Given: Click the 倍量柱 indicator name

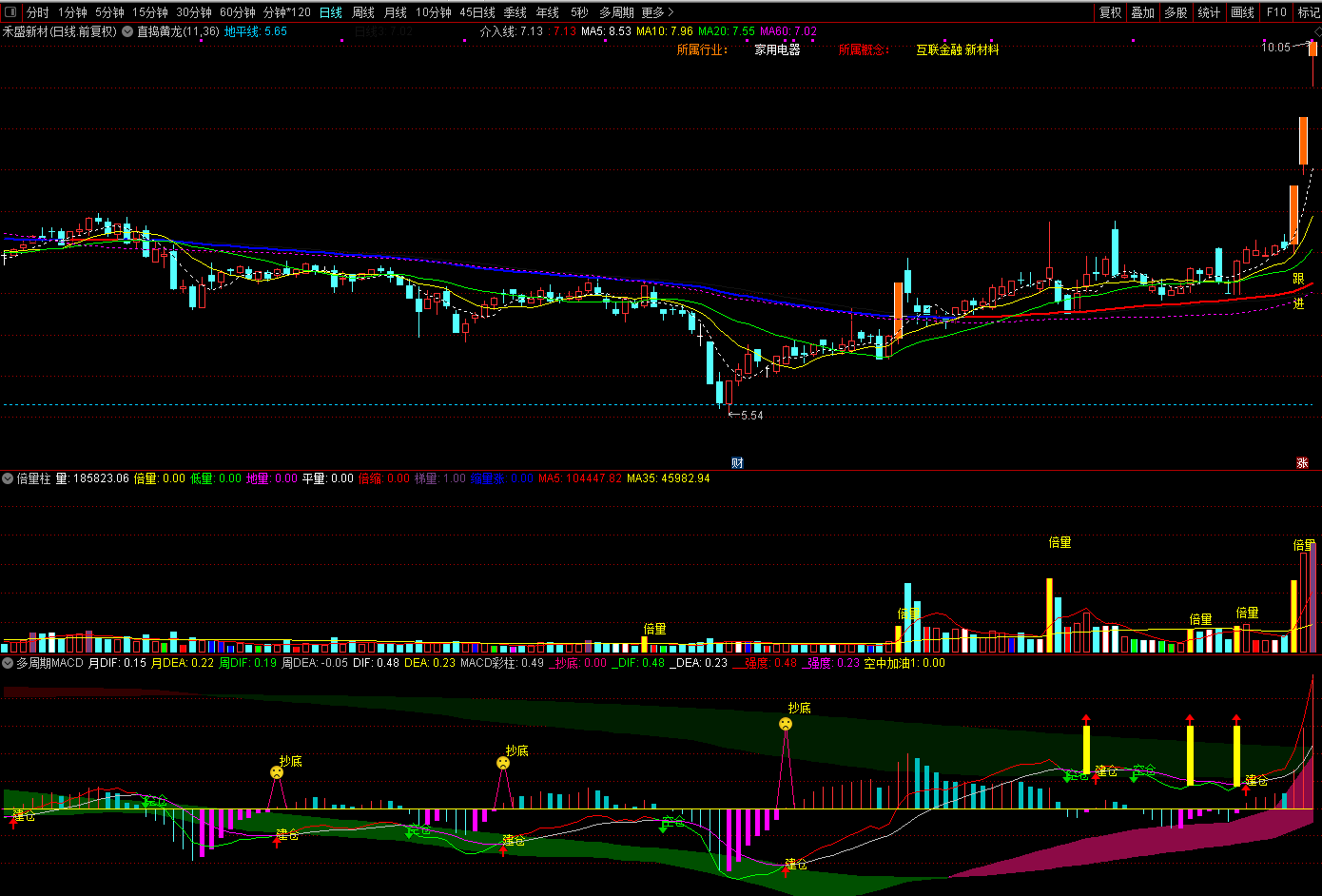Looking at the screenshot, I should pyautogui.click(x=33, y=478).
